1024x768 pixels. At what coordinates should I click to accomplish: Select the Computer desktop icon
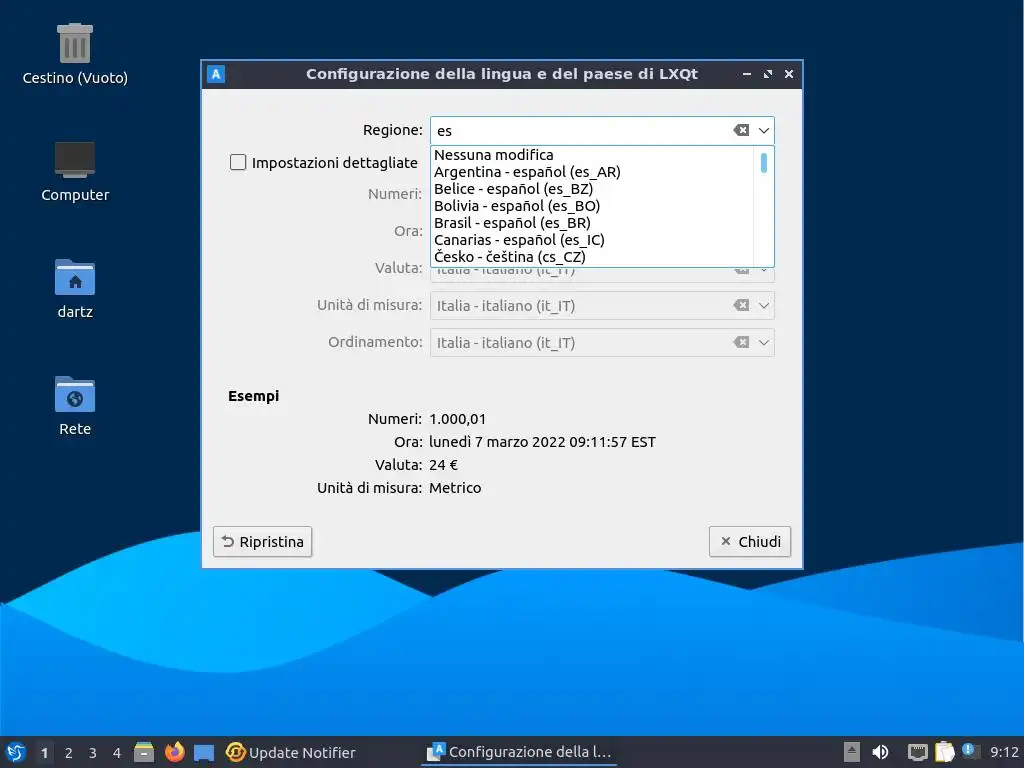75,172
